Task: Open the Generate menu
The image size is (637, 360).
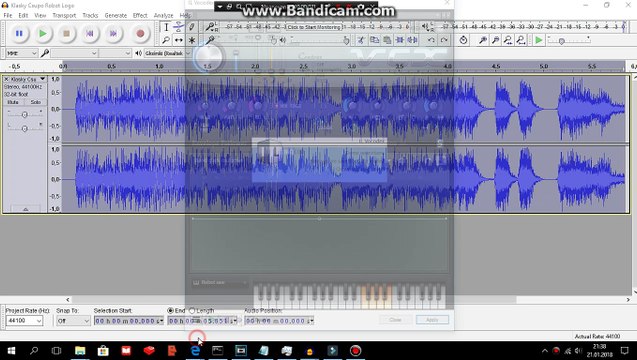Action: tap(116, 15)
